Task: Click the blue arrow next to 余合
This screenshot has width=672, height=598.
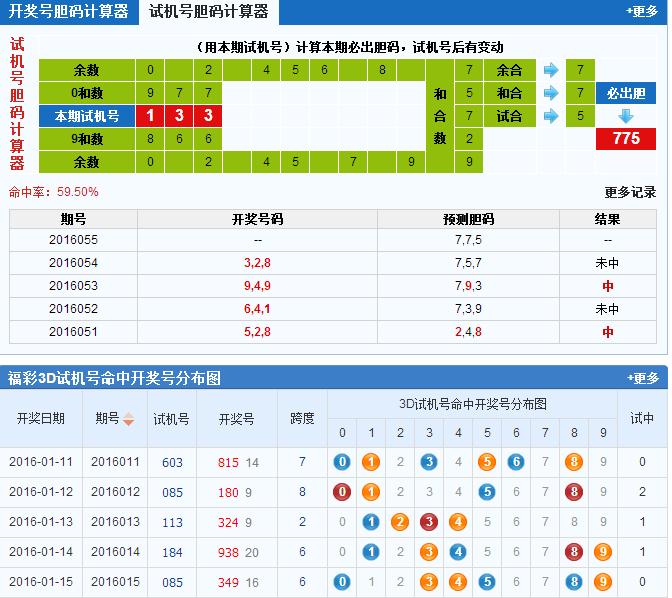Action: point(550,70)
